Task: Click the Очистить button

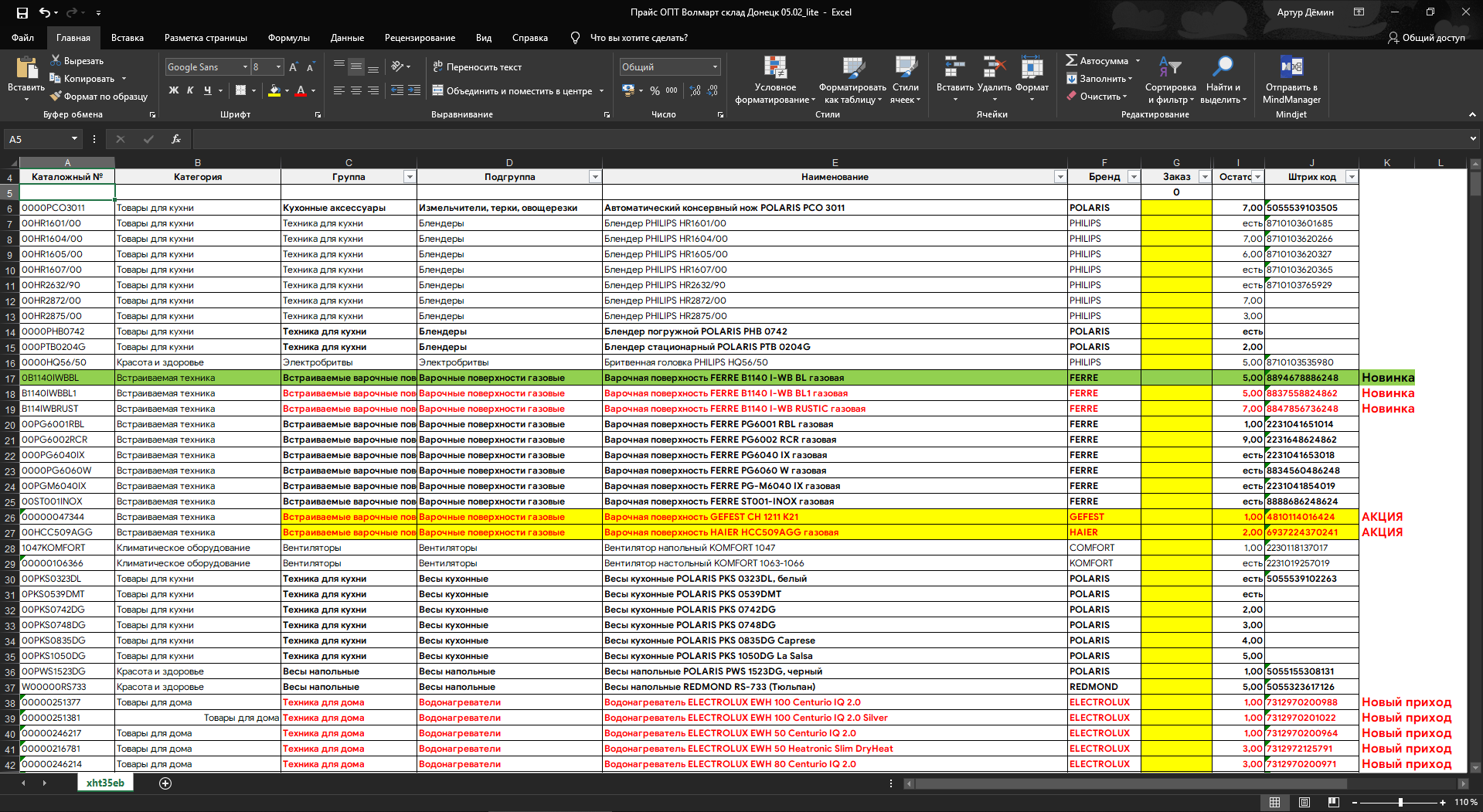Action: (1097, 96)
